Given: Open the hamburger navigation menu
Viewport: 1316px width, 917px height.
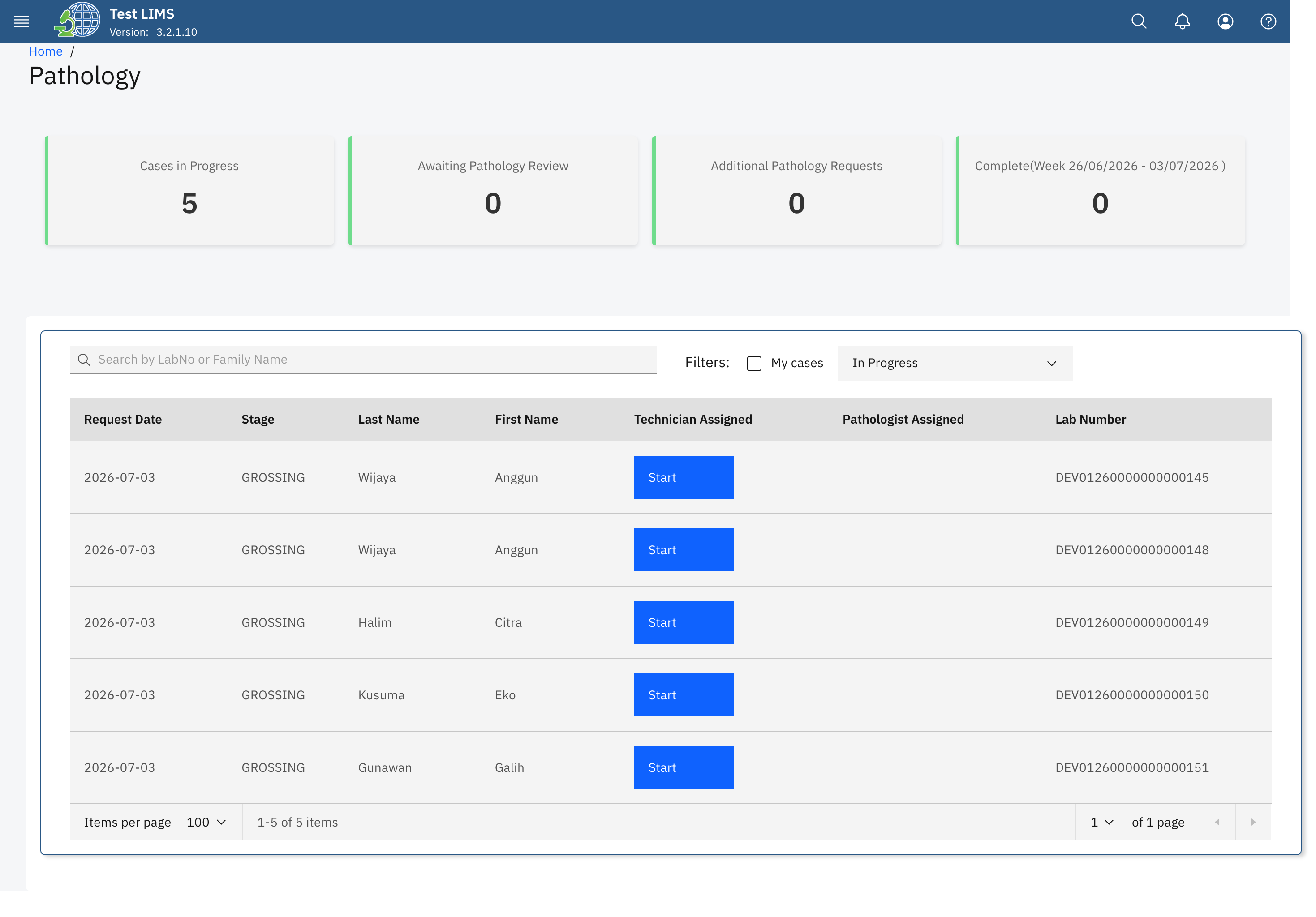Looking at the screenshot, I should tap(21, 22).
